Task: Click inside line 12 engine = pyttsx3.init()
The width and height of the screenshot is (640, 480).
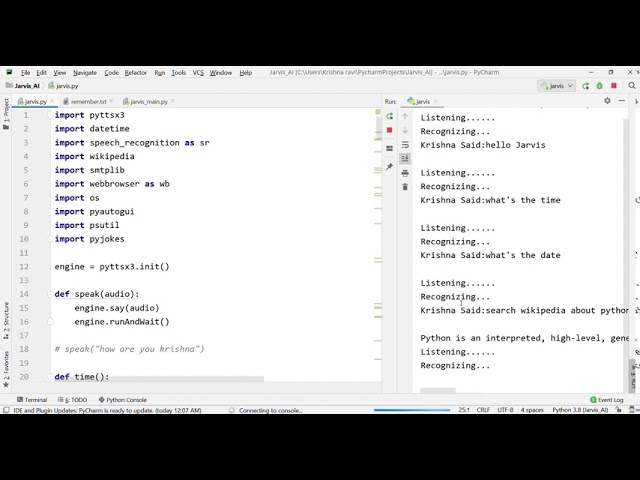Action: coord(112,267)
